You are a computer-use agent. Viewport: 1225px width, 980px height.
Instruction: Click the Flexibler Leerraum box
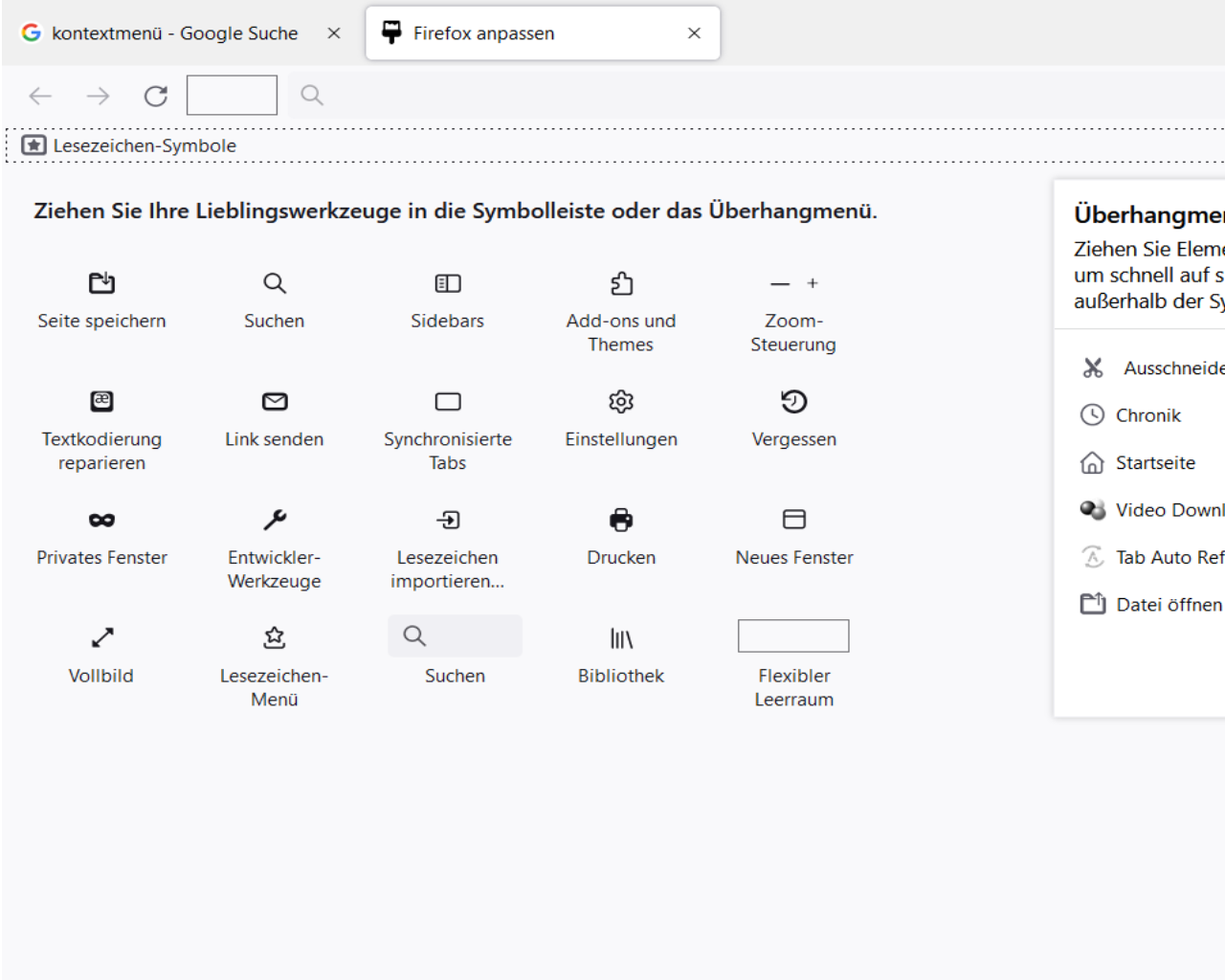(793, 636)
